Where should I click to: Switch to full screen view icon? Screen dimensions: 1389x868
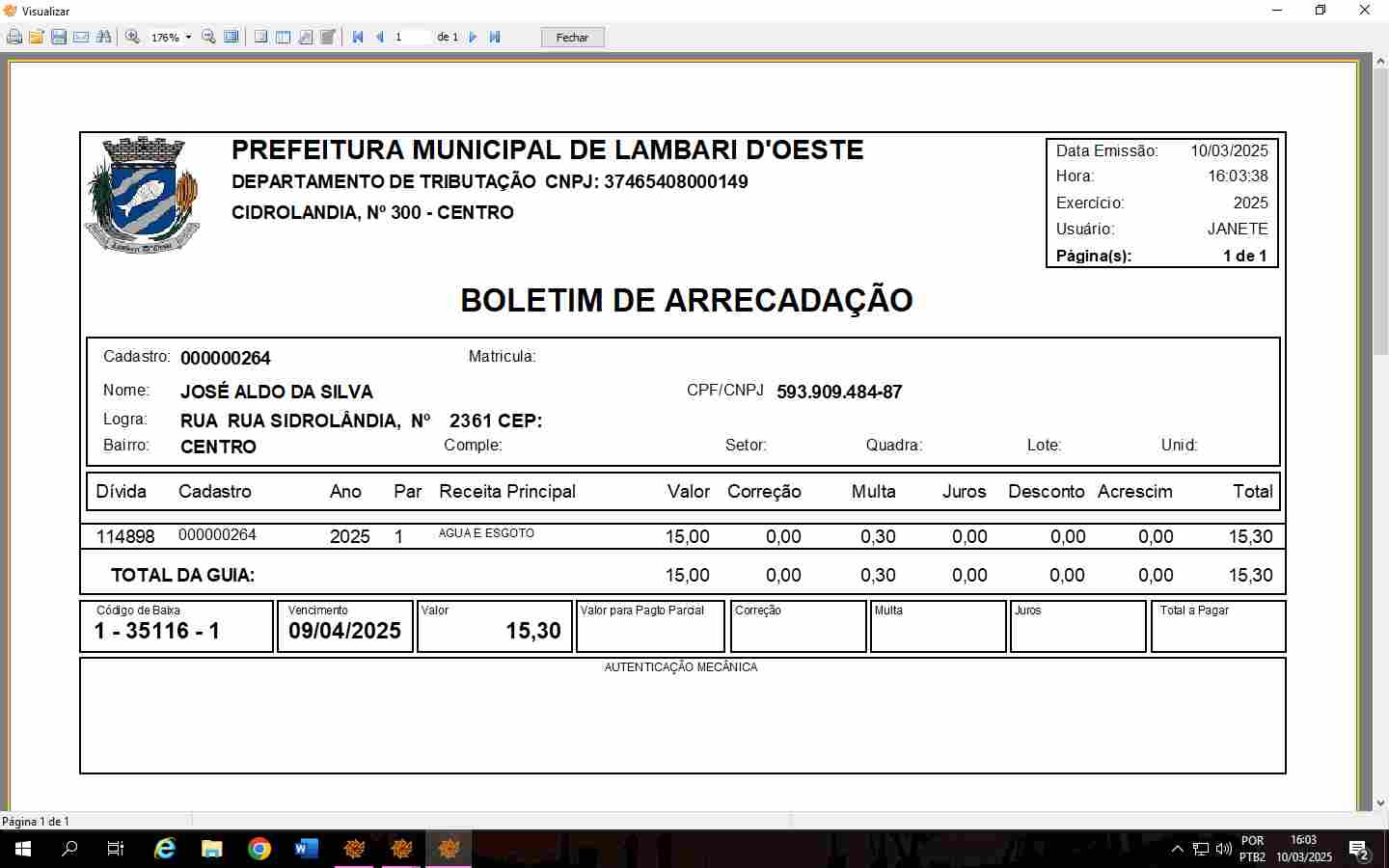coord(231,38)
